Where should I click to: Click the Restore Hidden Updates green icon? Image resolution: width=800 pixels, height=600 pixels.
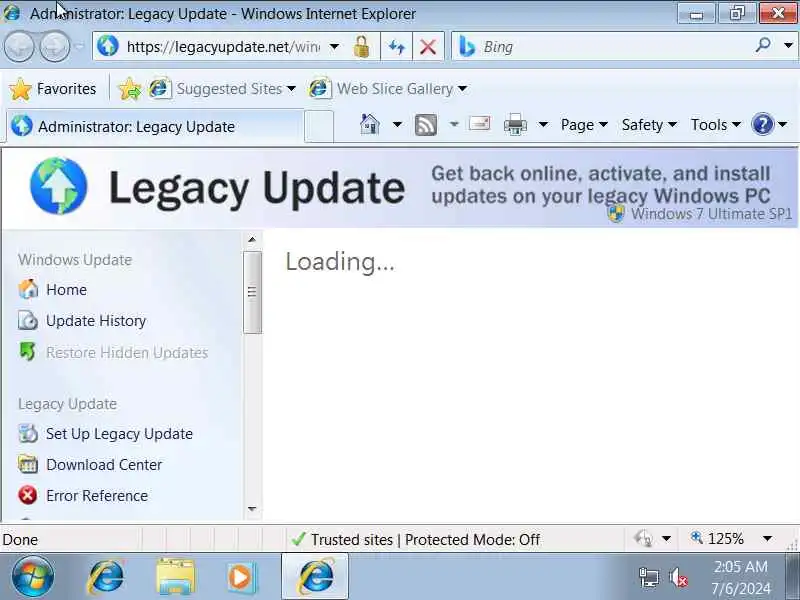(28, 352)
